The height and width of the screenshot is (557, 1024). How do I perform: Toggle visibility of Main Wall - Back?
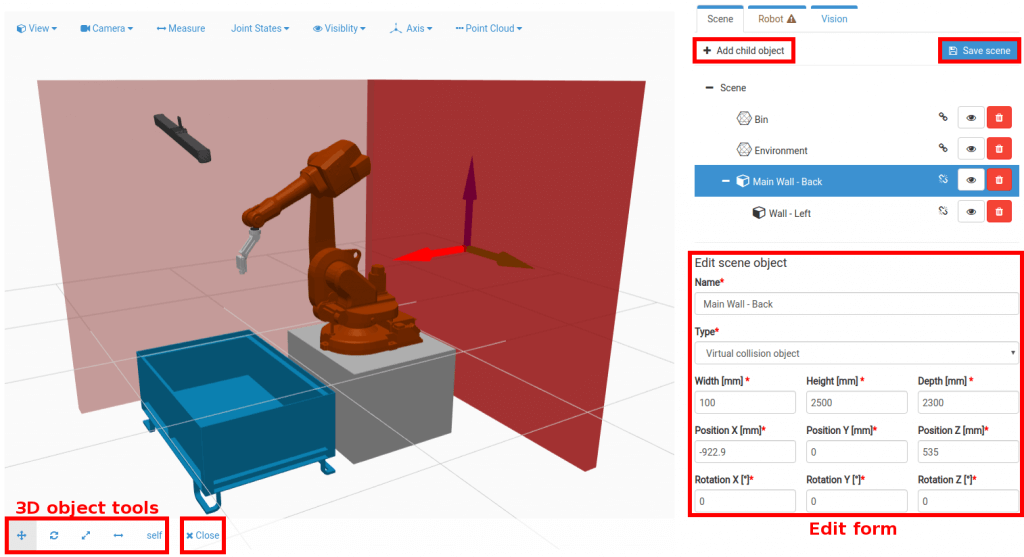[x=971, y=180]
